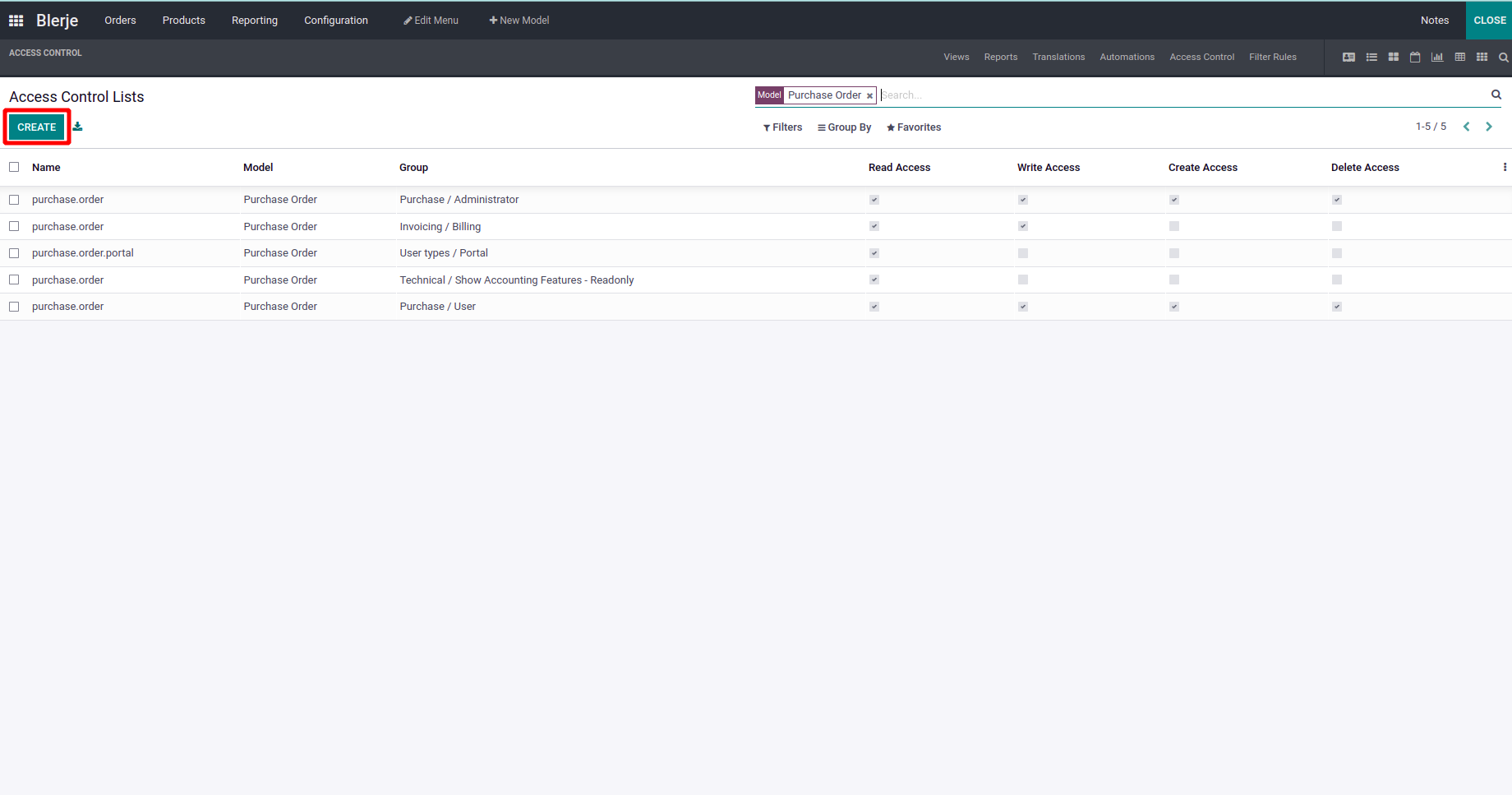The image size is (1512, 795).
Task: Open the Reports tab
Action: 1001,58
